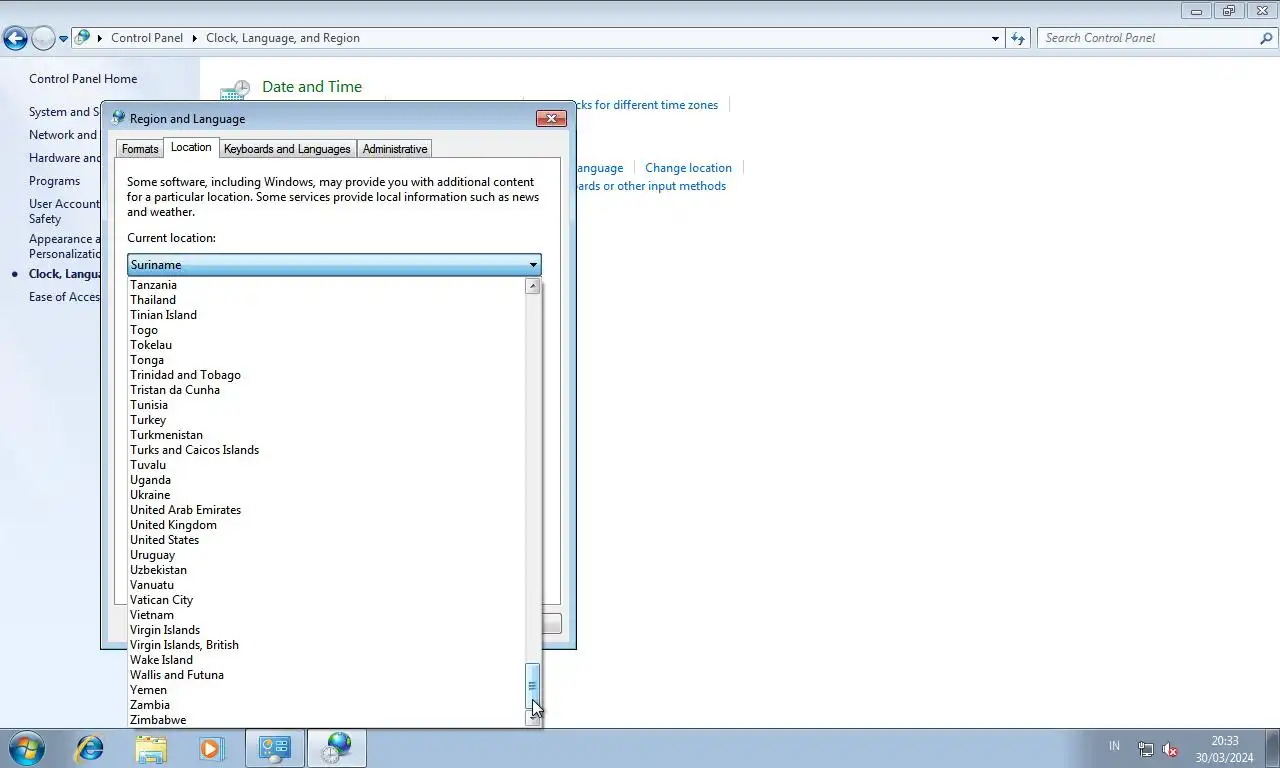Select Trinidad and Tobago location
The width and height of the screenshot is (1280, 768).
click(x=327, y=375)
